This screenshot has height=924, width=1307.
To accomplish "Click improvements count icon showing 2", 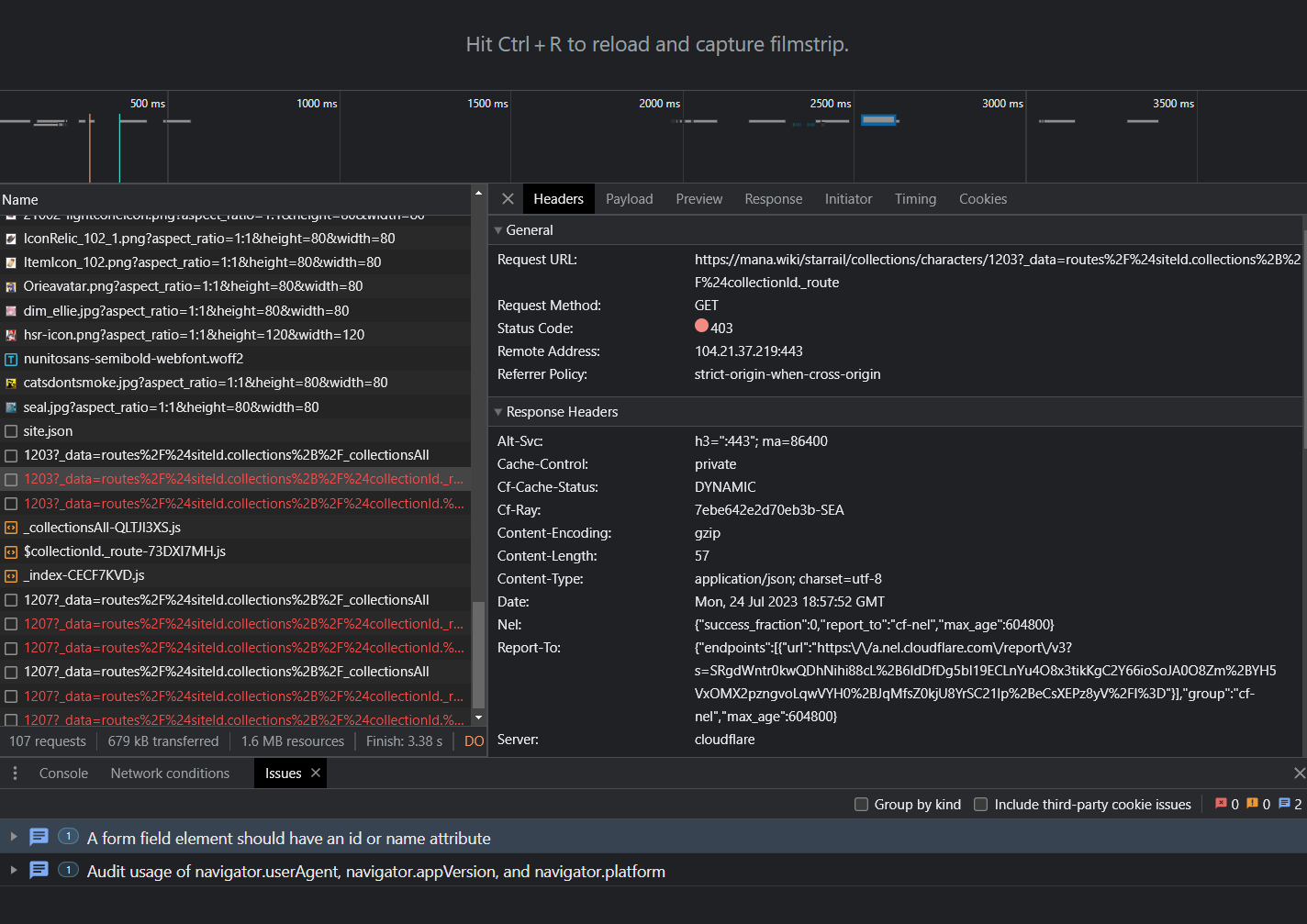I will [1284, 804].
